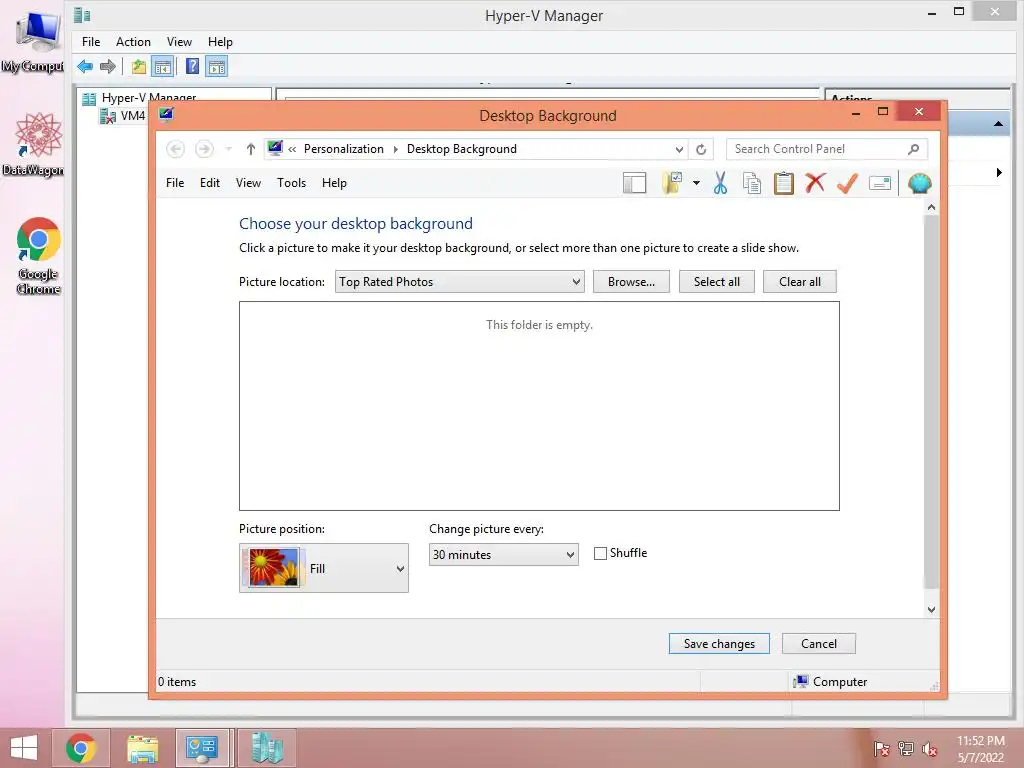Image resolution: width=1024 pixels, height=768 pixels.
Task: Click the Forward arrow in Desktop Background
Action: click(x=204, y=149)
